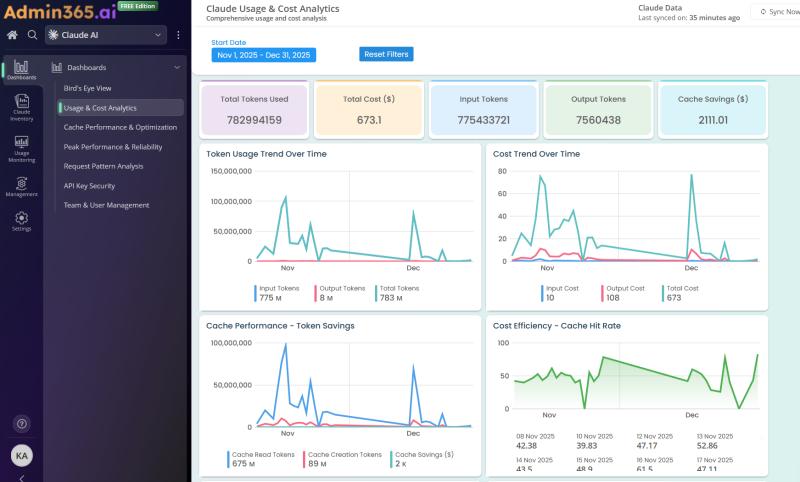This screenshot has width=800, height=482.
Task: Toggle the Total Tokens legend series
Action: pos(397,293)
